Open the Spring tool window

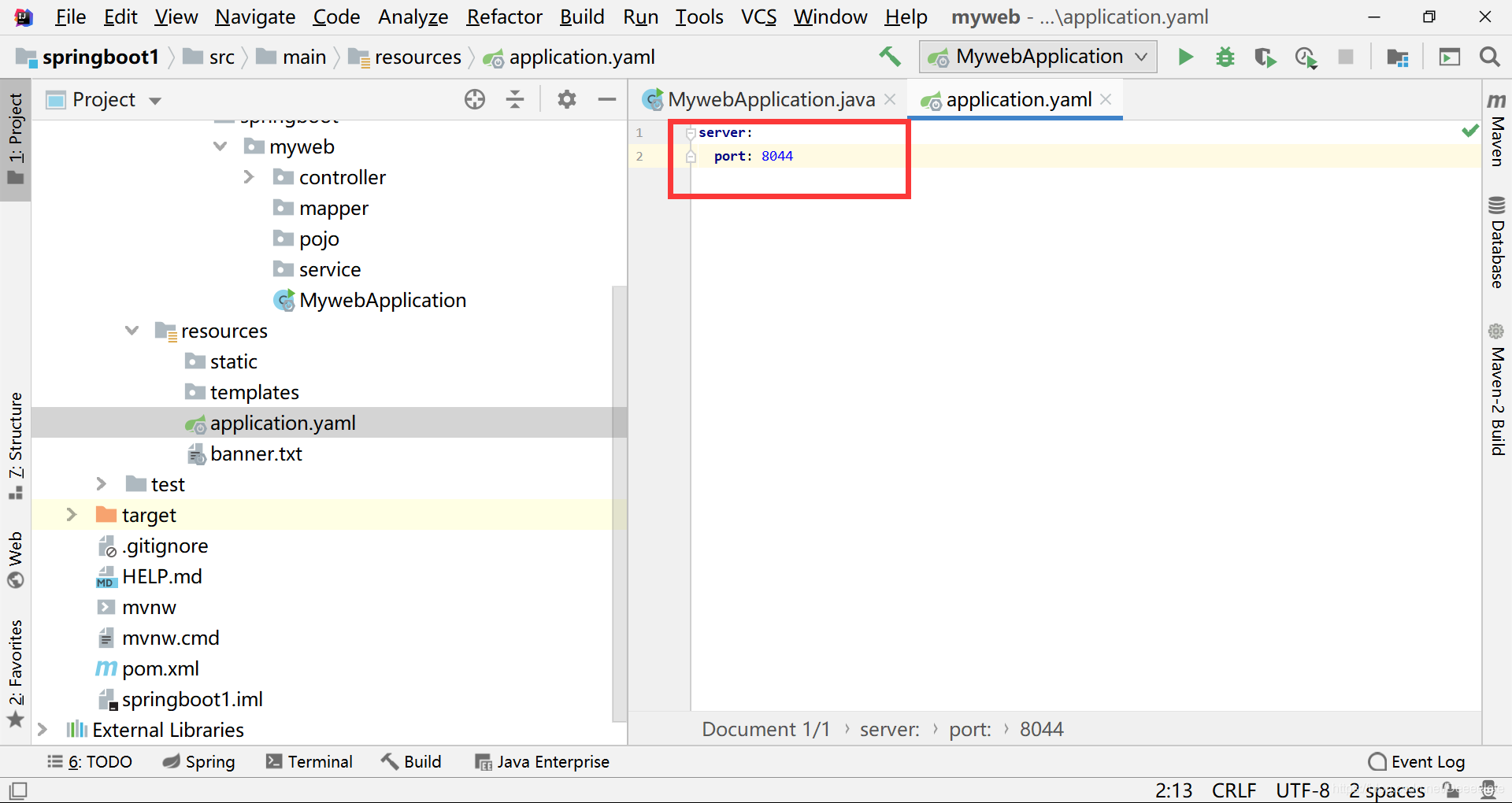199,762
